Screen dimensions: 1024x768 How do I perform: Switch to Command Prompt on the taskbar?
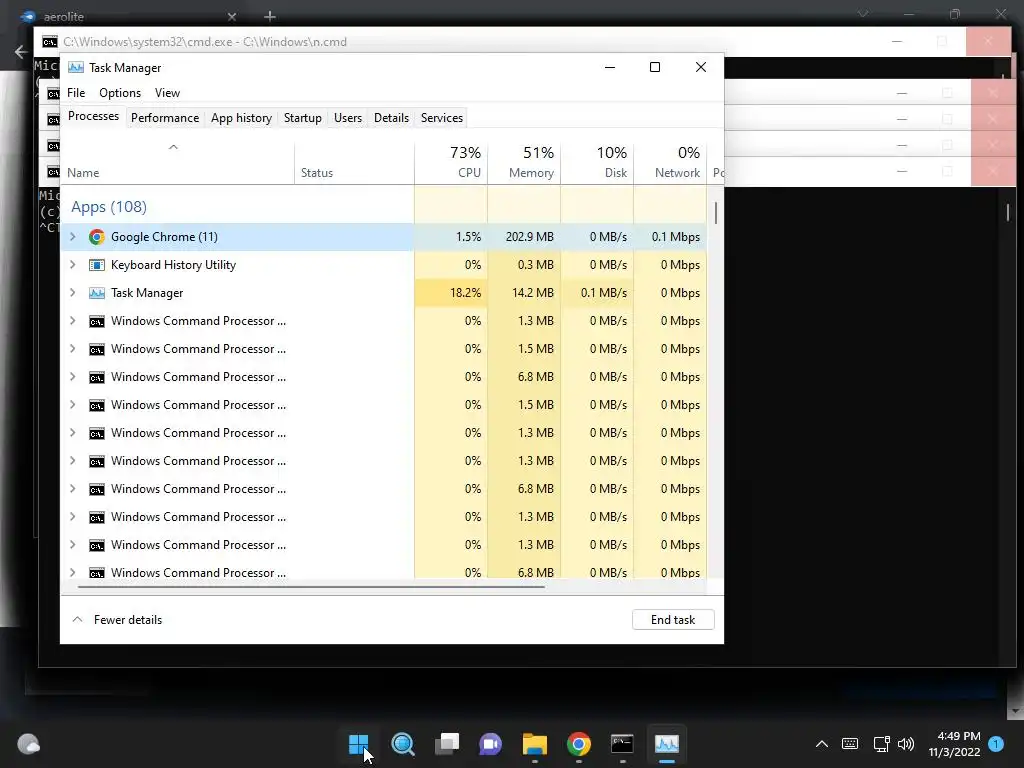(622, 744)
